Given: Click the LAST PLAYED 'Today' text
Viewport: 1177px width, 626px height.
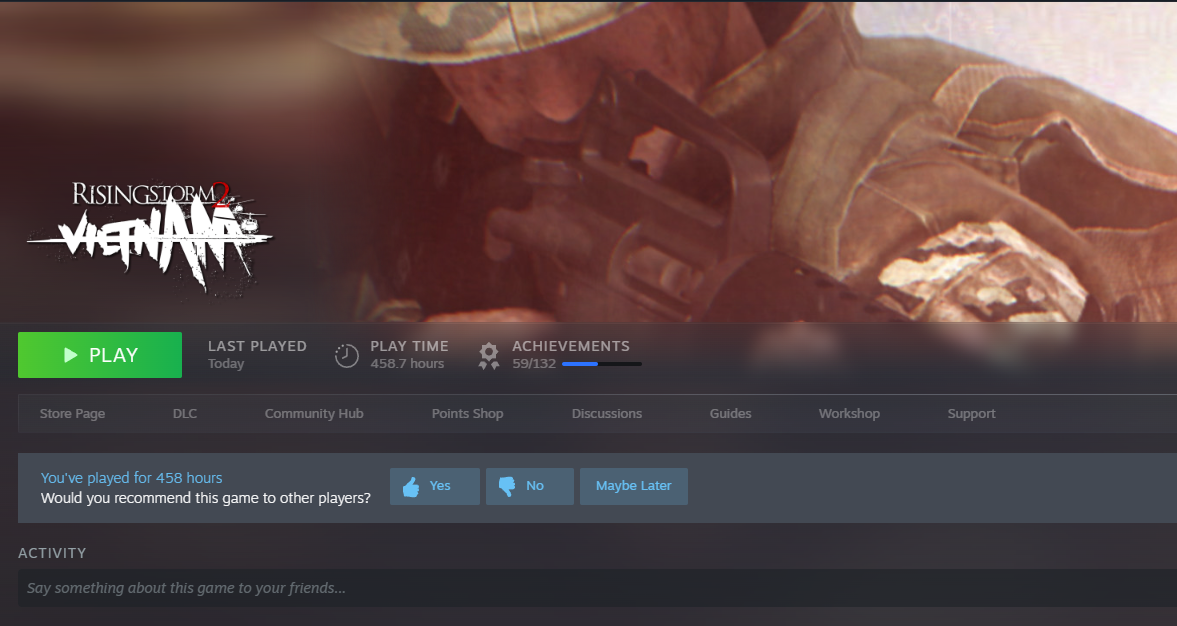Looking at the screenshot, I should click(226, 364).
